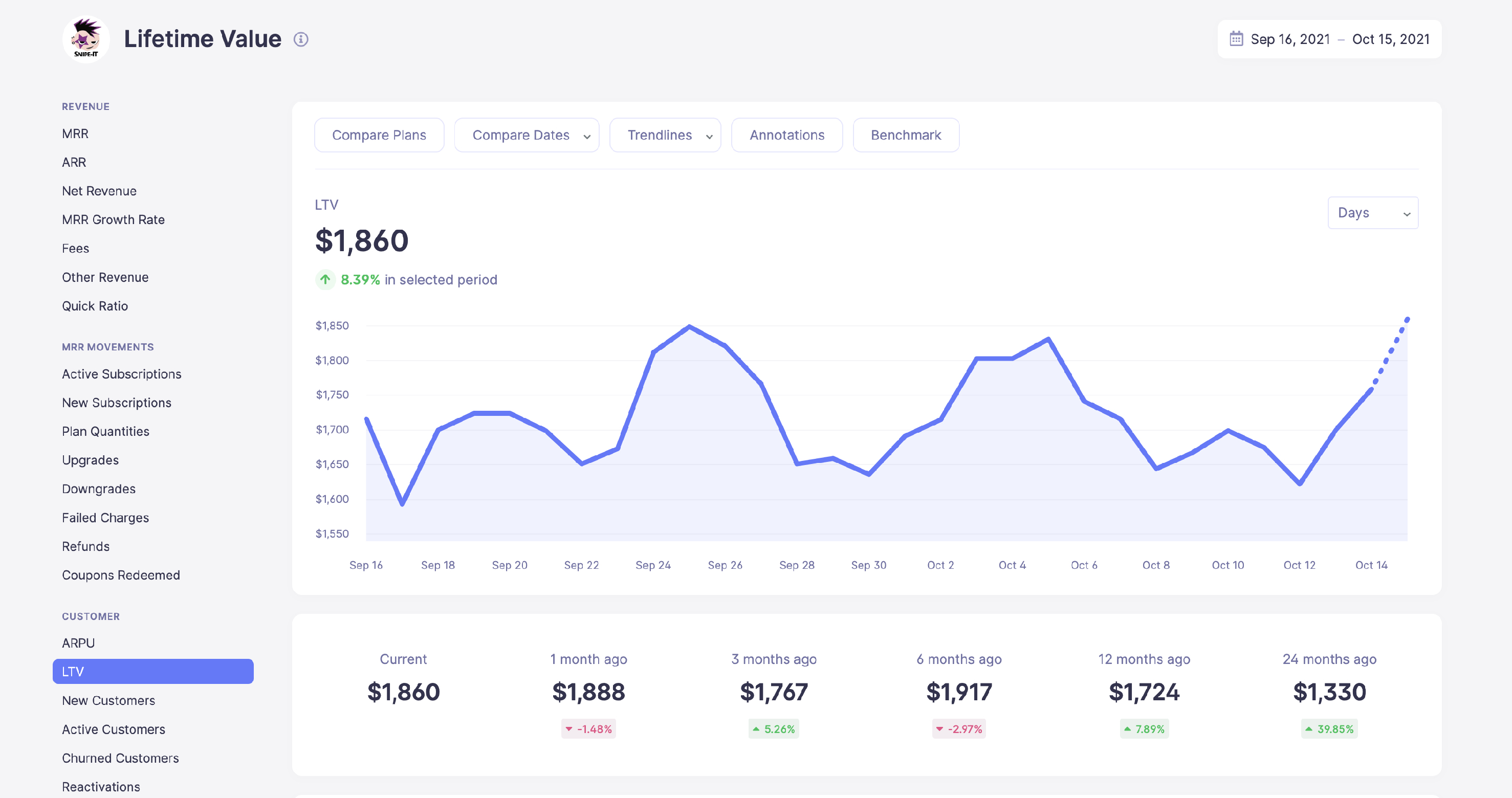The image size is (1512, 798).
Task: Expand the Compare Dates options
Action: [526, 135]
